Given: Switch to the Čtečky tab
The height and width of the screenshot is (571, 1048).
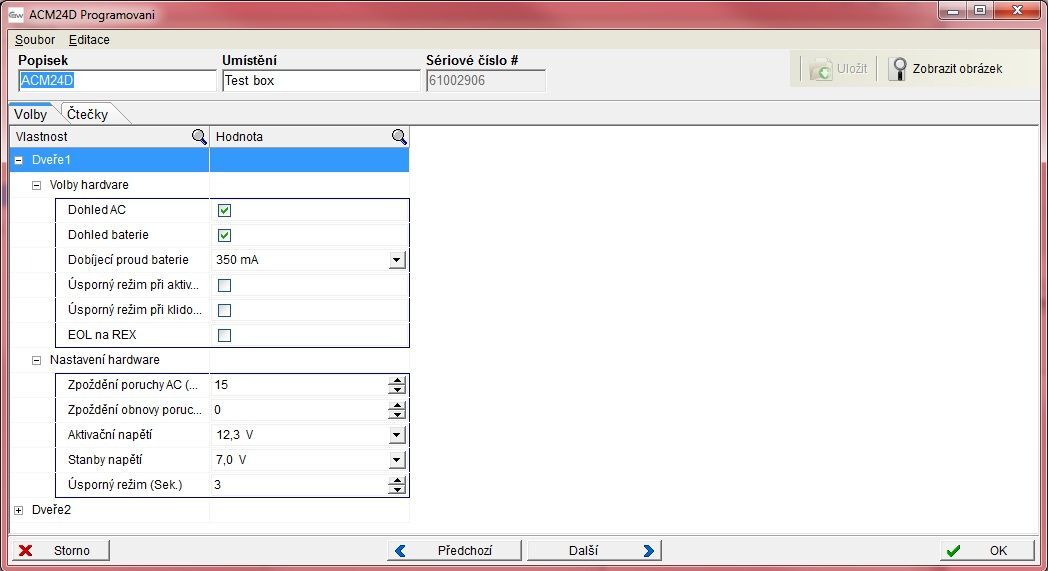Looking at the screenshot, I should (87, 114).
